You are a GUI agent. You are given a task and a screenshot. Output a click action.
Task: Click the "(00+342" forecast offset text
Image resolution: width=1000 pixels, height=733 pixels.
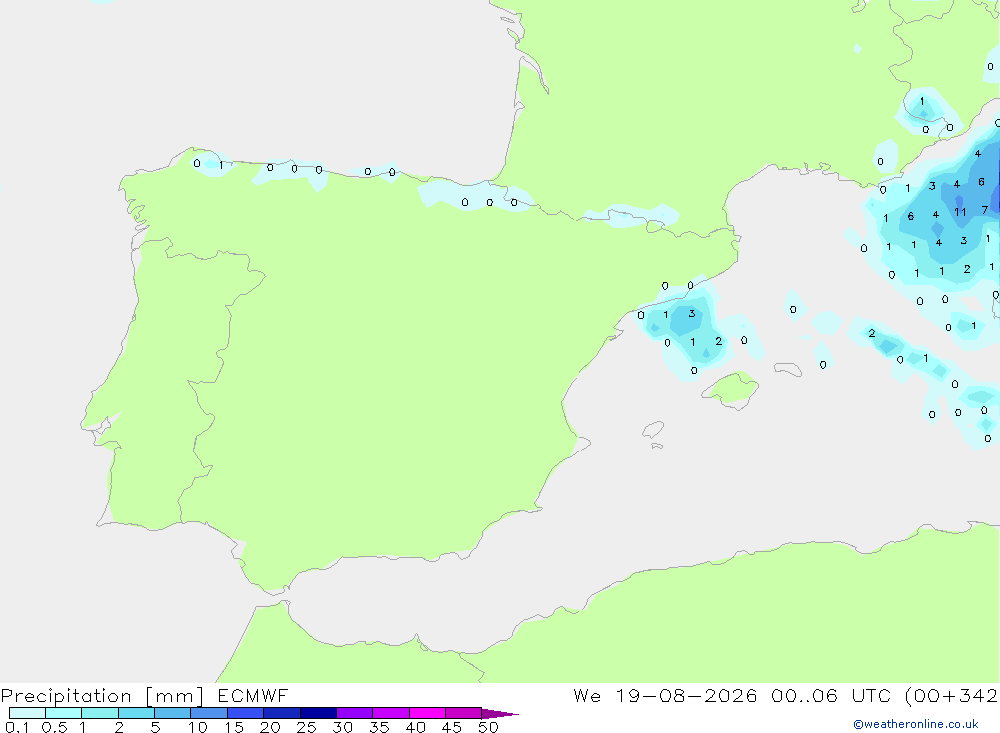[952, 695]
